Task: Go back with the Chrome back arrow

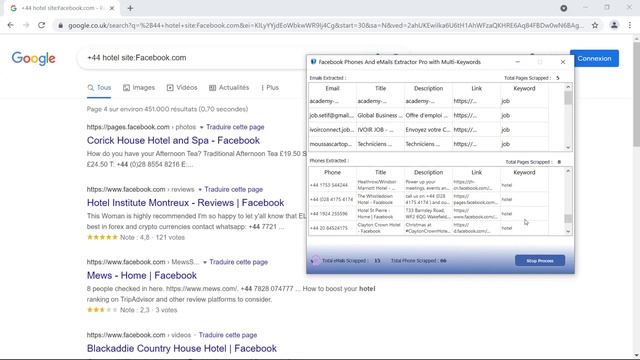Action: click(11, 25)
